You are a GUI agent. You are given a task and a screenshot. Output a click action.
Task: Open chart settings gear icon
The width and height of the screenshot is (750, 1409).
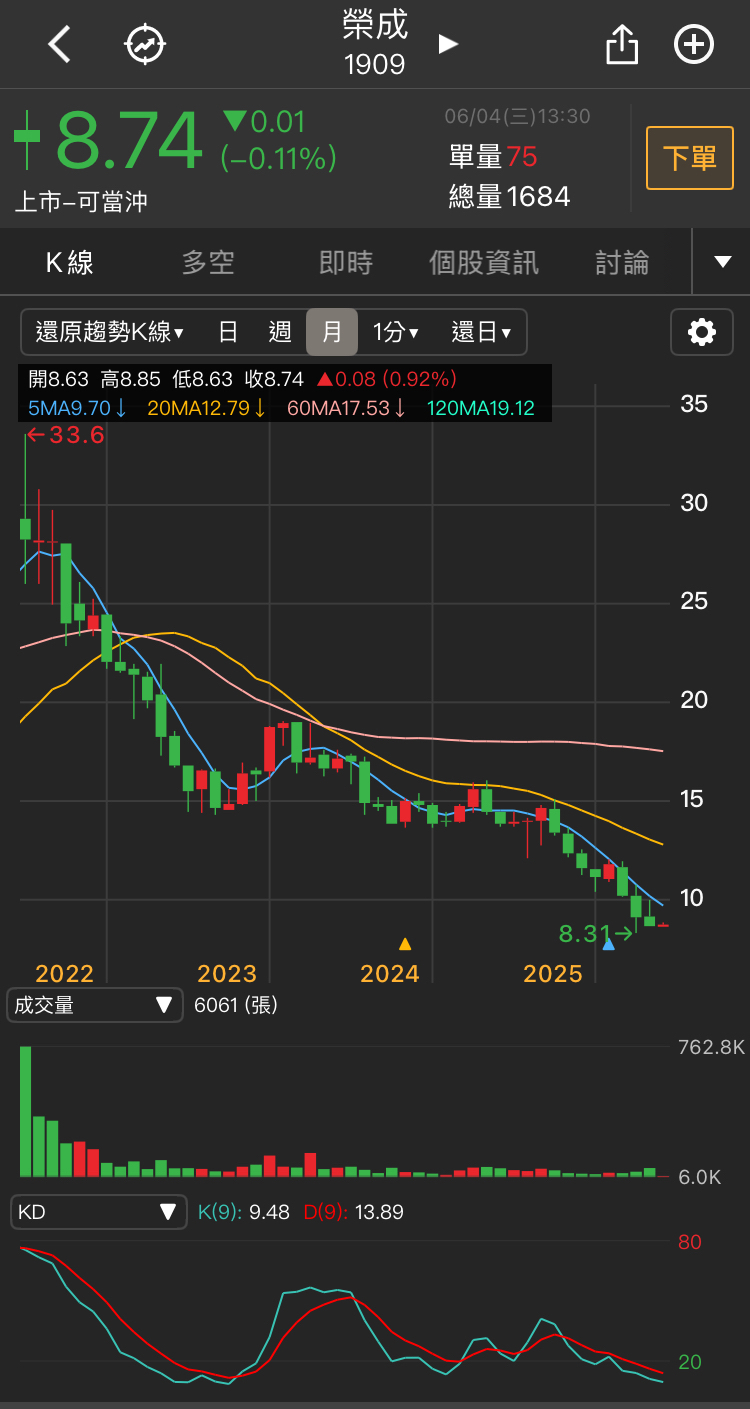coord(702,332)
